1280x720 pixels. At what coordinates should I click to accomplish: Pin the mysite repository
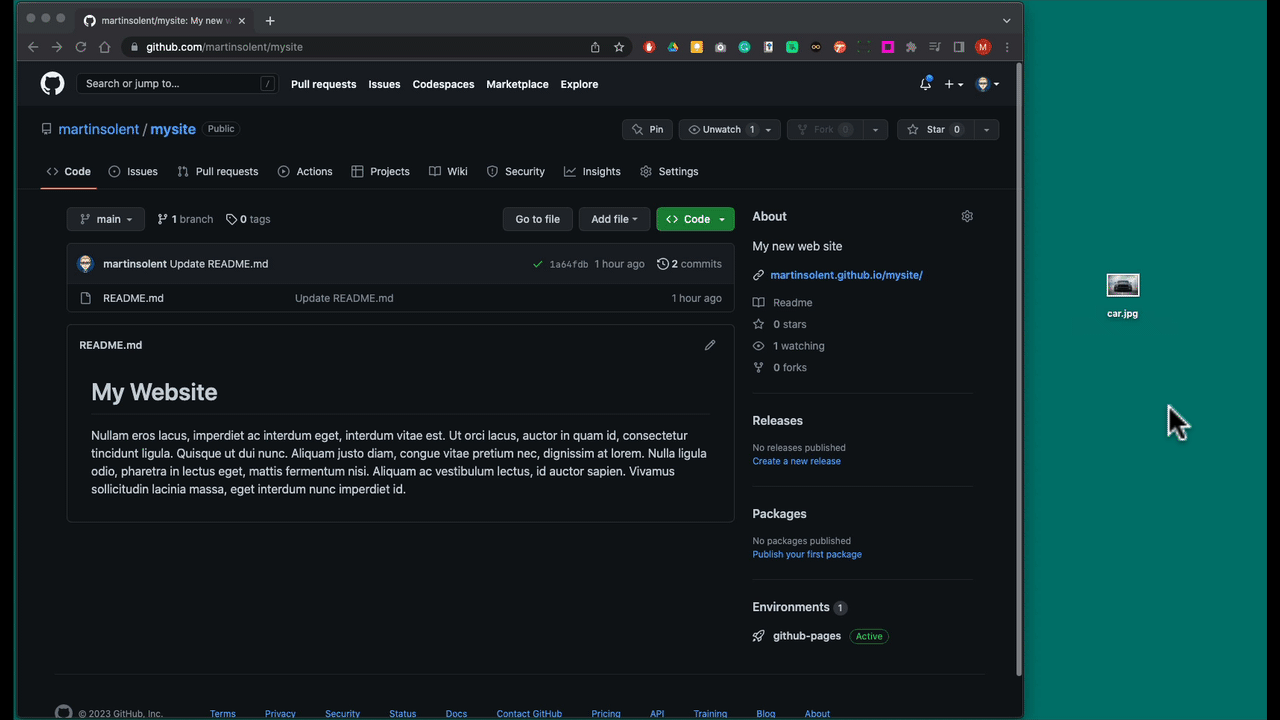pyautogui.click(x=647, y=130)
